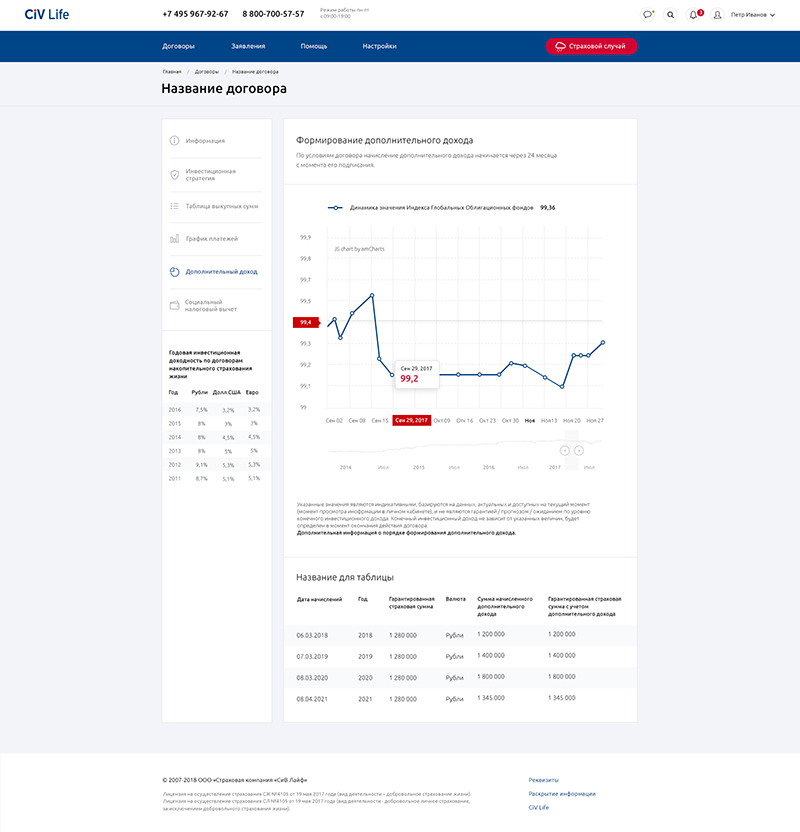Open notifications bell with badge
The width and height of the screenshot is (800, 832).
tap(694, 15)
